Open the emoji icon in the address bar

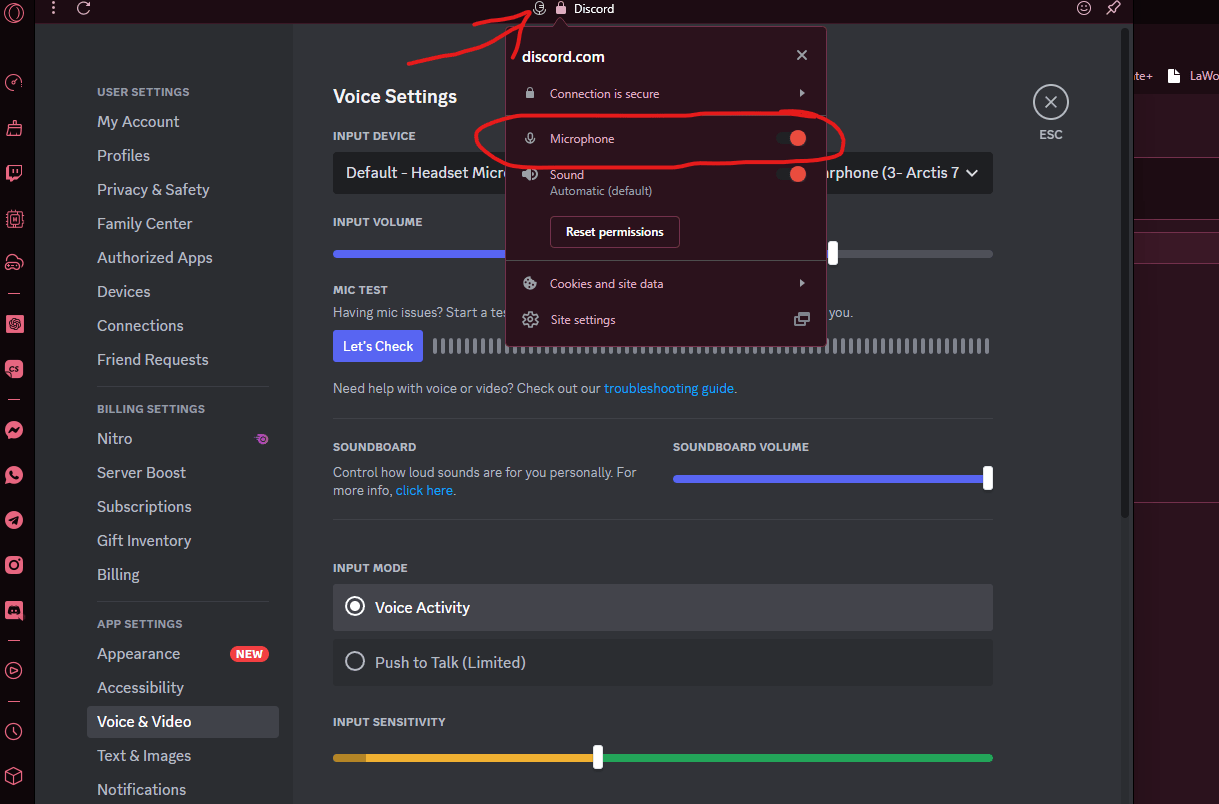click(1083, 8)
